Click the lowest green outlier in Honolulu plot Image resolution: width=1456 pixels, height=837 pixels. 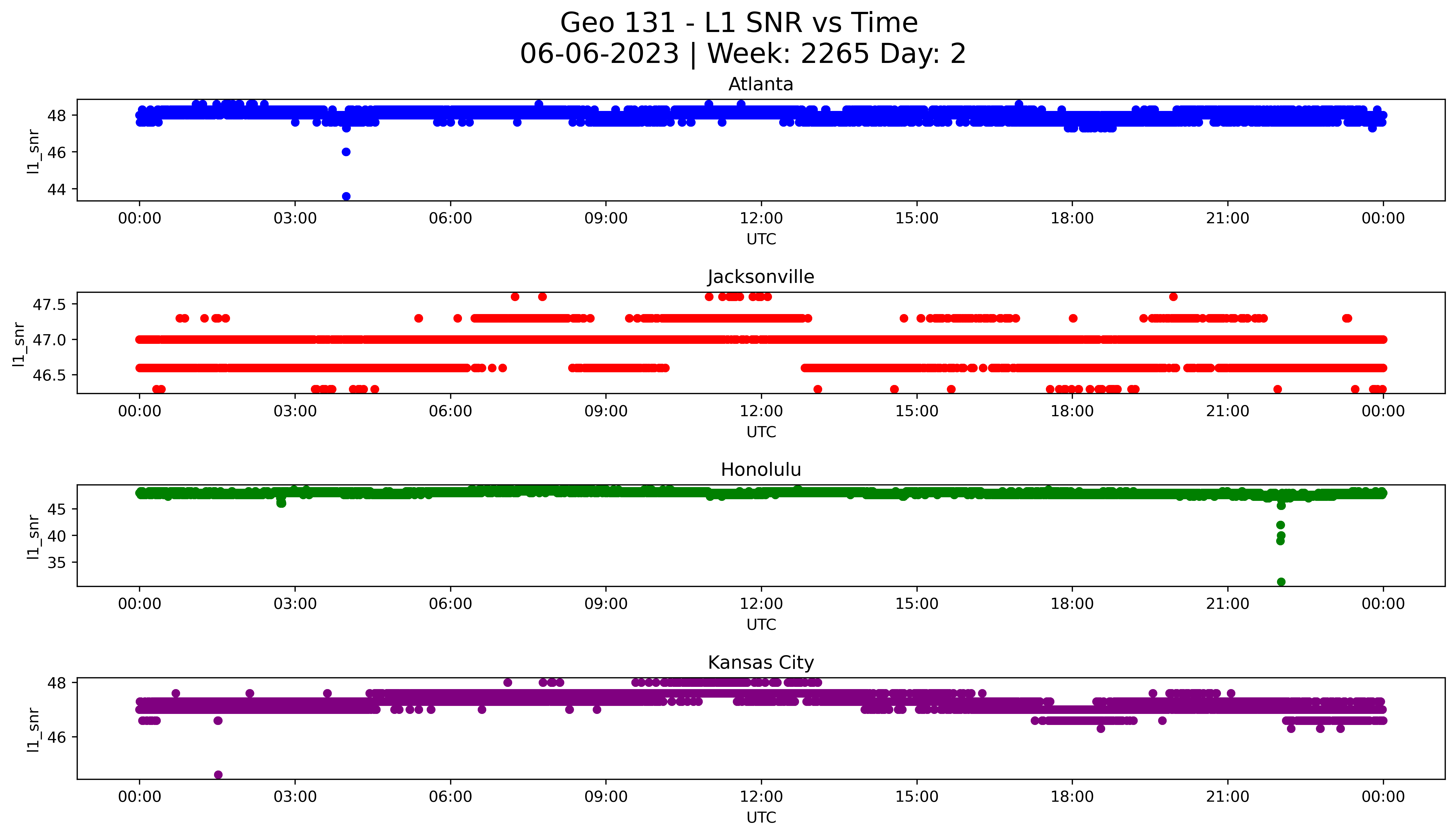click(x=1281, y=582)
